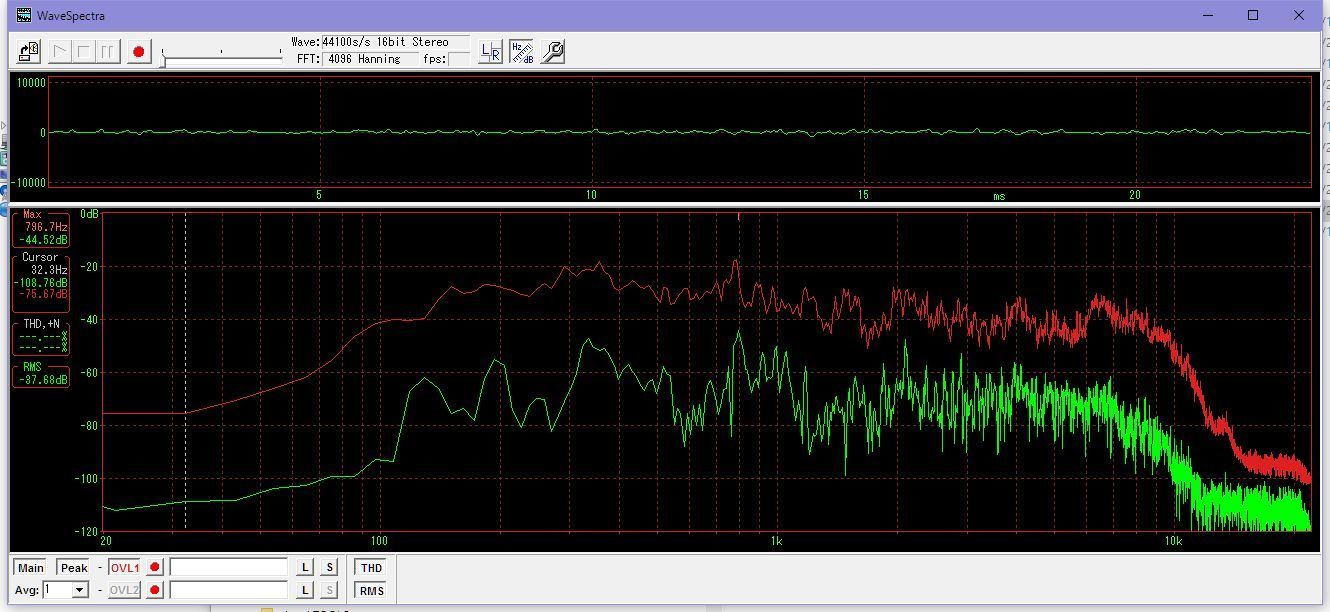The image size is (1330, 612).
Task: Click the 0dB label on spectrum axis
Action: coord(89,214)
